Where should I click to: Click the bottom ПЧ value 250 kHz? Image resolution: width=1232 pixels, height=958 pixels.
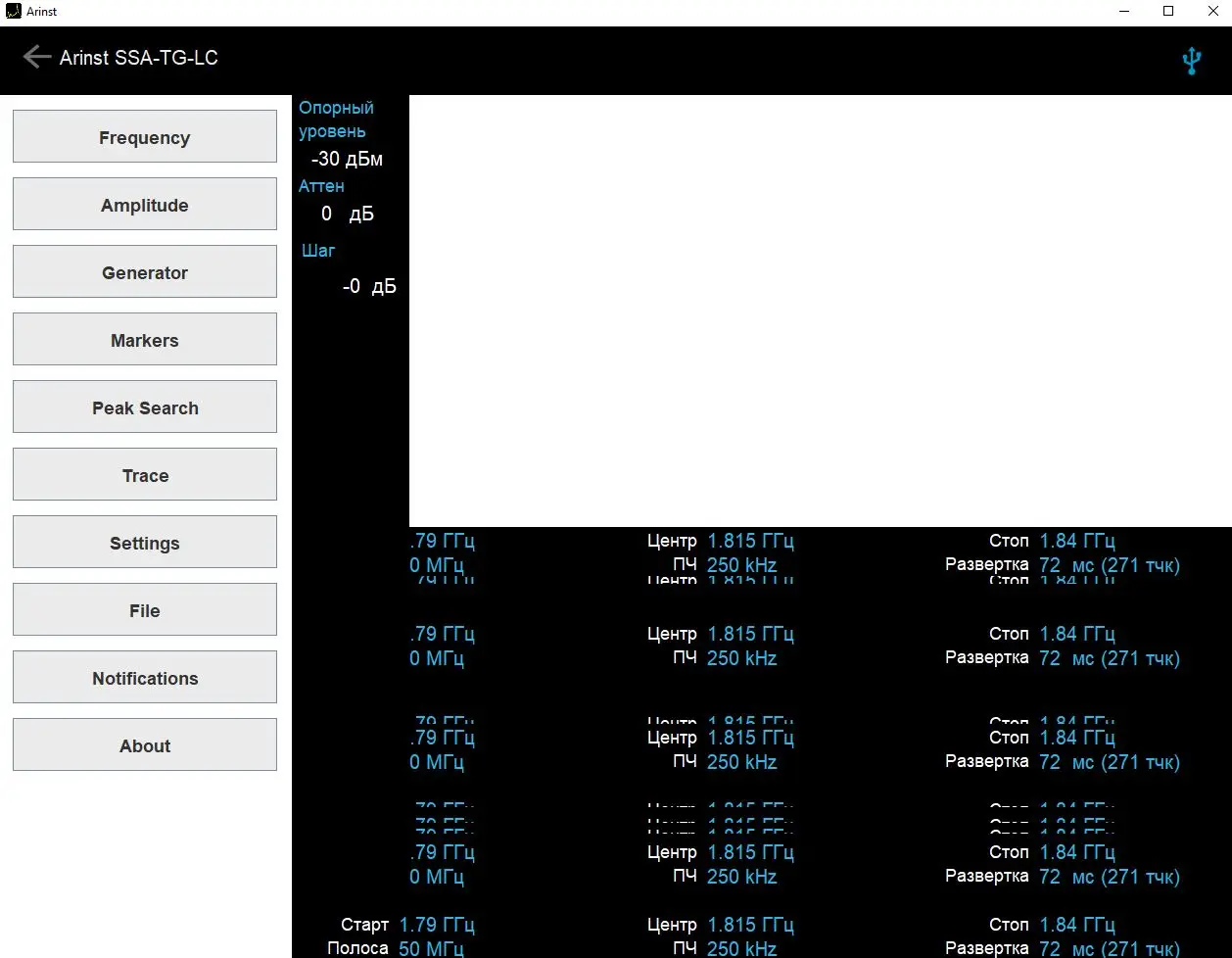[x=742, y=948]
